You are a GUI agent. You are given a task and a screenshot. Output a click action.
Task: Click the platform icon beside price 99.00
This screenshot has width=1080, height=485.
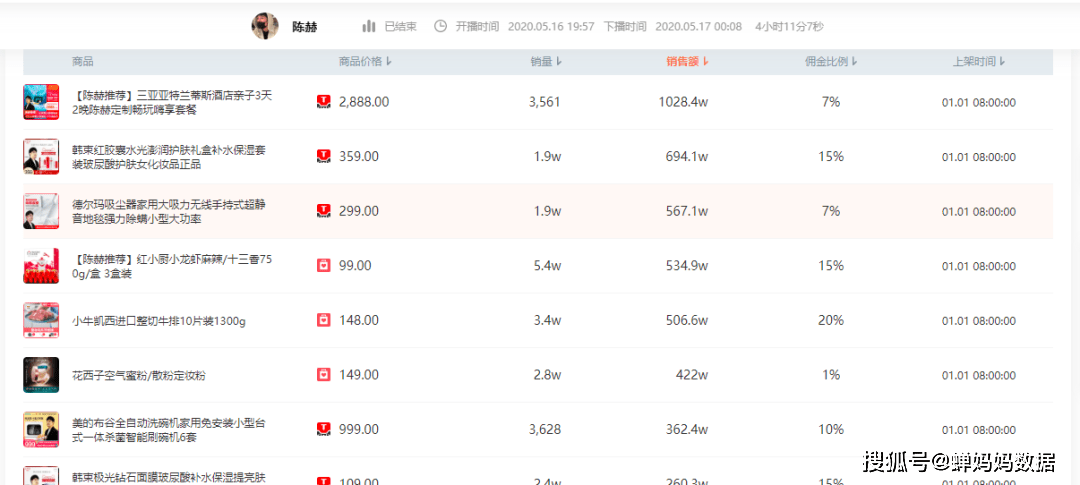click(323, 266)
